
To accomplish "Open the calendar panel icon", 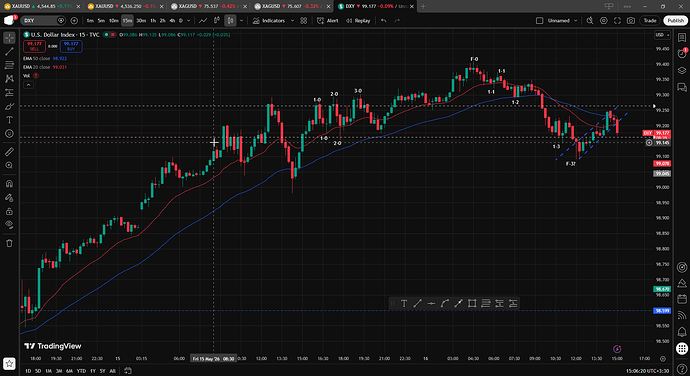I will coord(682,299).
